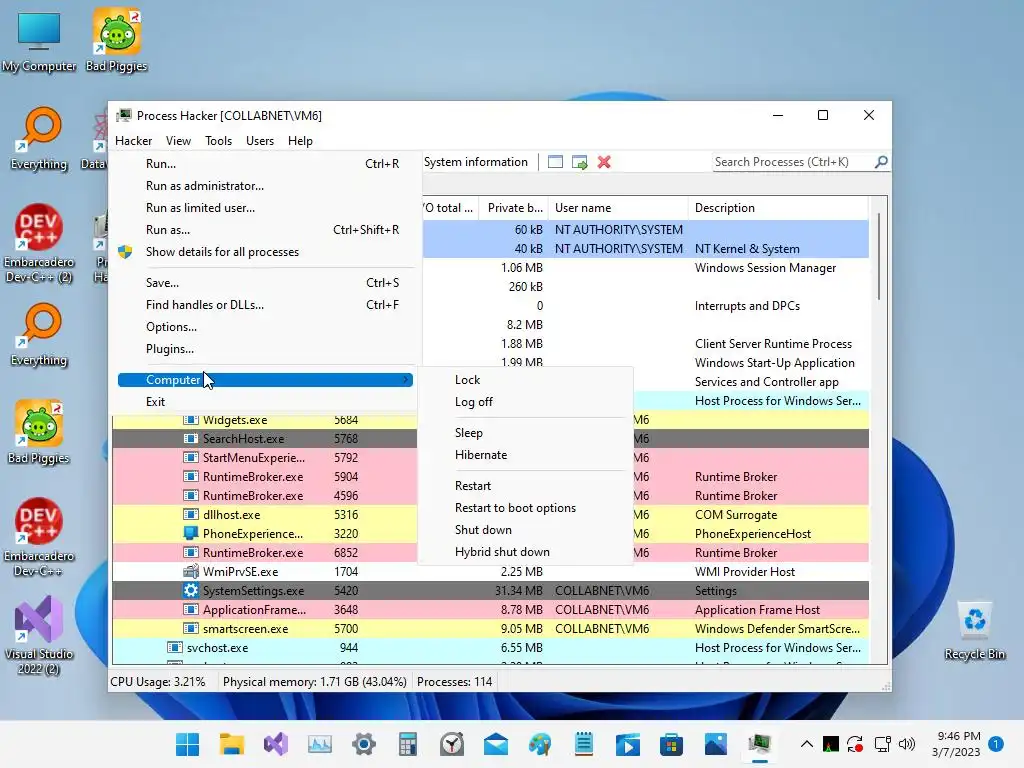Image resolution: width=1024 pixels, height=768 pixels.
Task: Select the StartMenuExperie... process row
Action: pyautogui.click(x=264, y=458)
